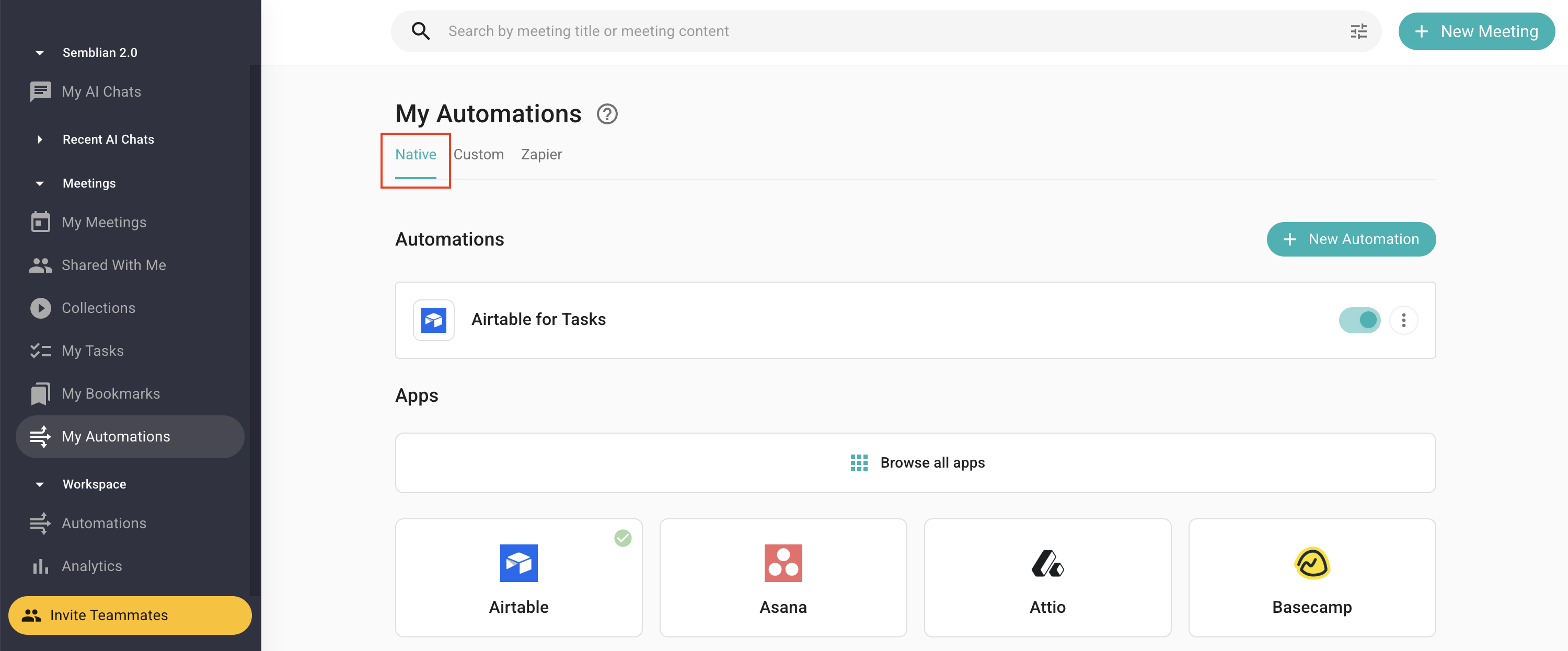Disable the Airtable for Tasks automation
The height and width of the screenshot is (651, 1568).
(1361, 320)
